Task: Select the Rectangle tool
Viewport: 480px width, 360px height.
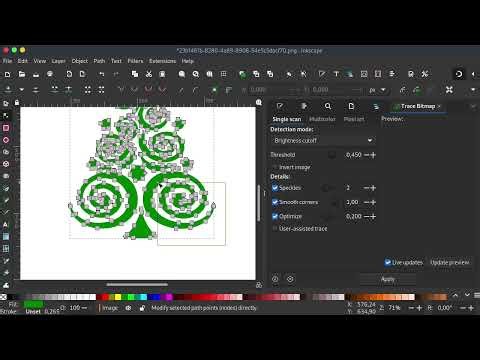Action: (x=6, y=128)
